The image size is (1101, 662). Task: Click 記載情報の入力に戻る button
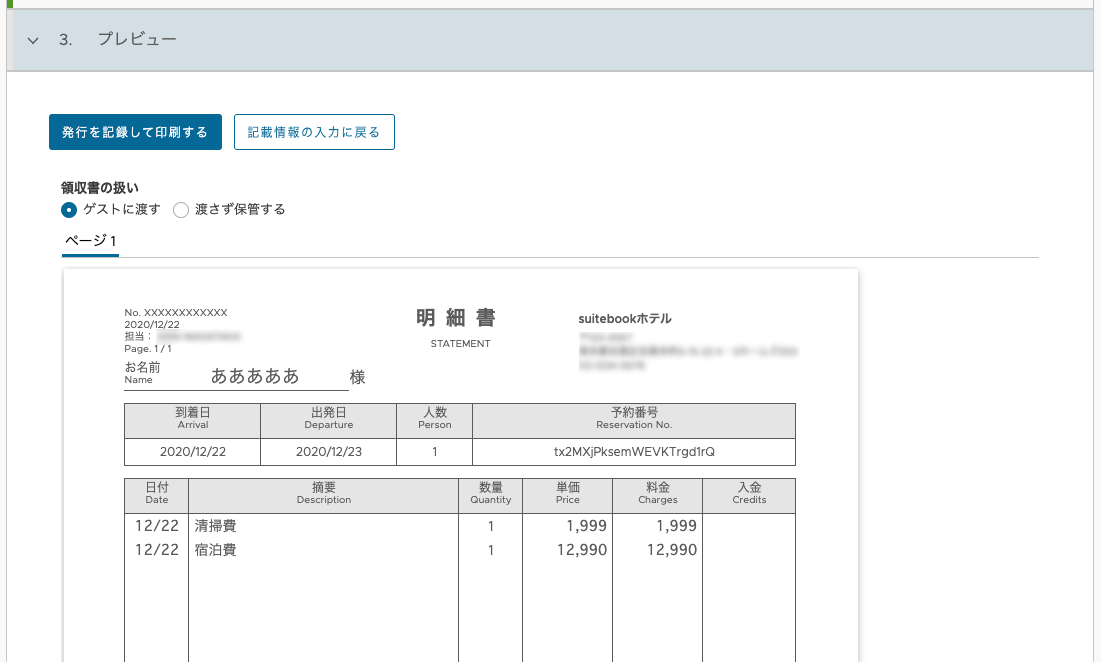(314, 132)
